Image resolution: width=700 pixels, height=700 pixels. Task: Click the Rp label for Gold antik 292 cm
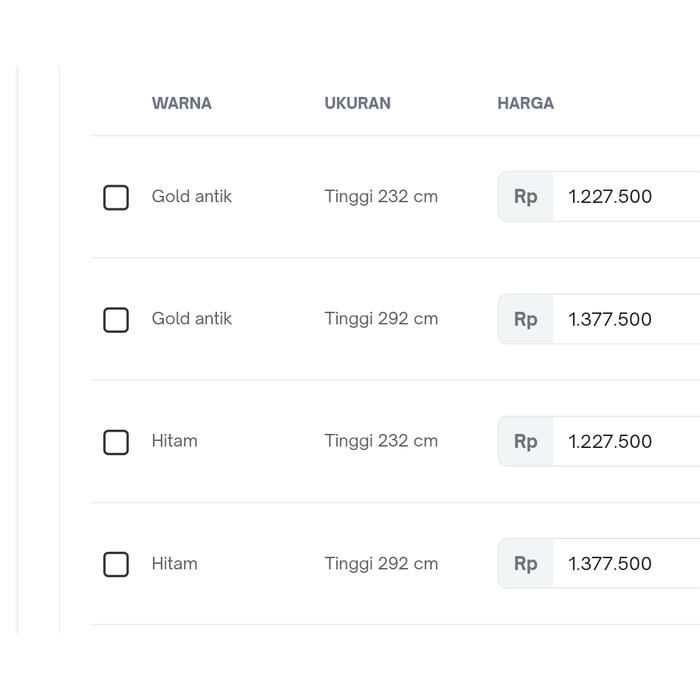[526, 320]
